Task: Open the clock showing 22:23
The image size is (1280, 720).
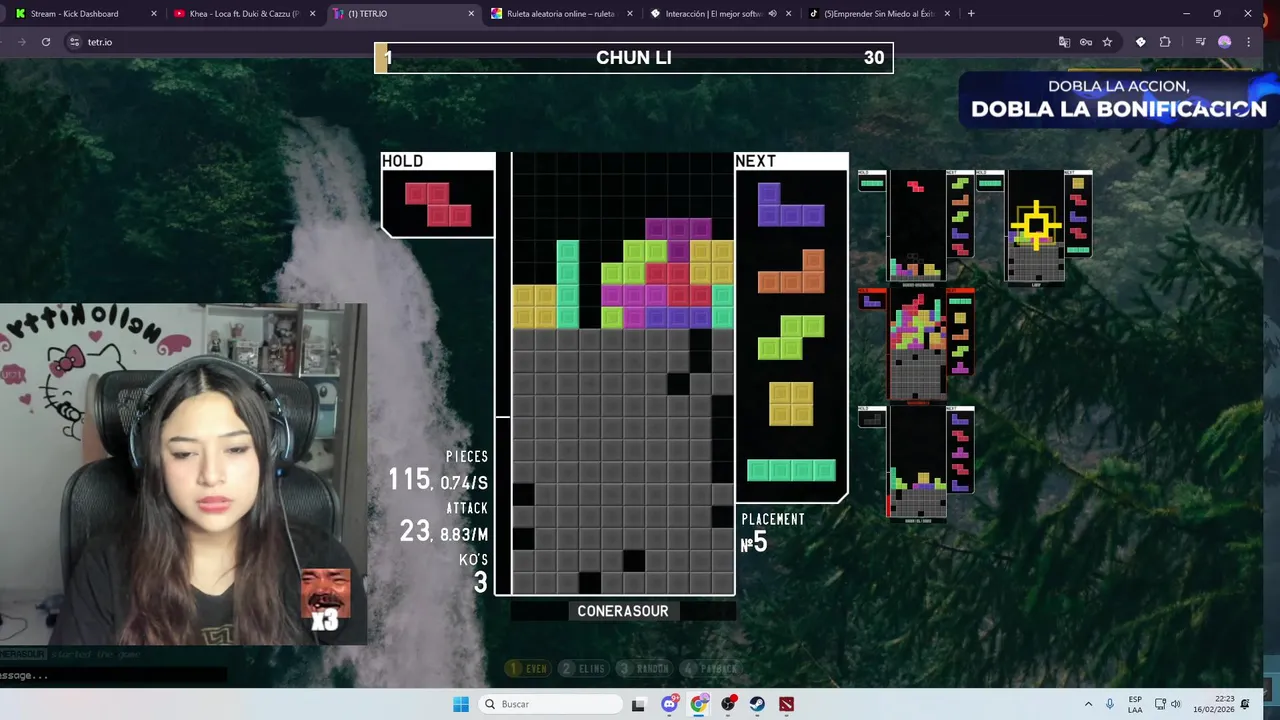Action: (x=1213, y=704)
